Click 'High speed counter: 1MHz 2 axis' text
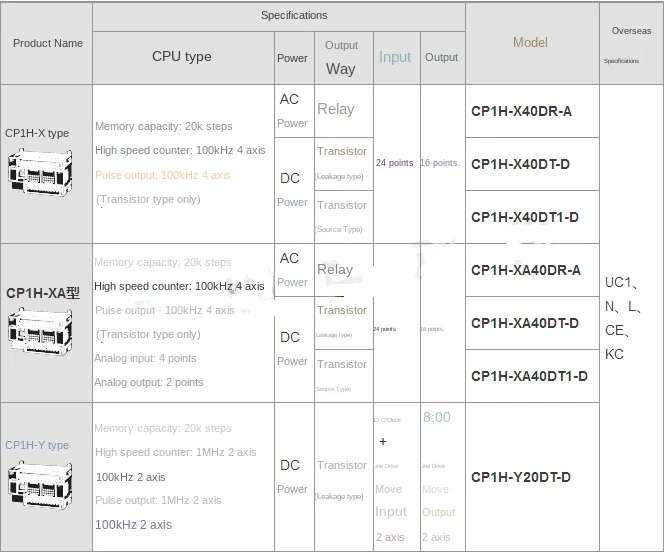This screenshot has height=553, width=665. tap(176, 452)
